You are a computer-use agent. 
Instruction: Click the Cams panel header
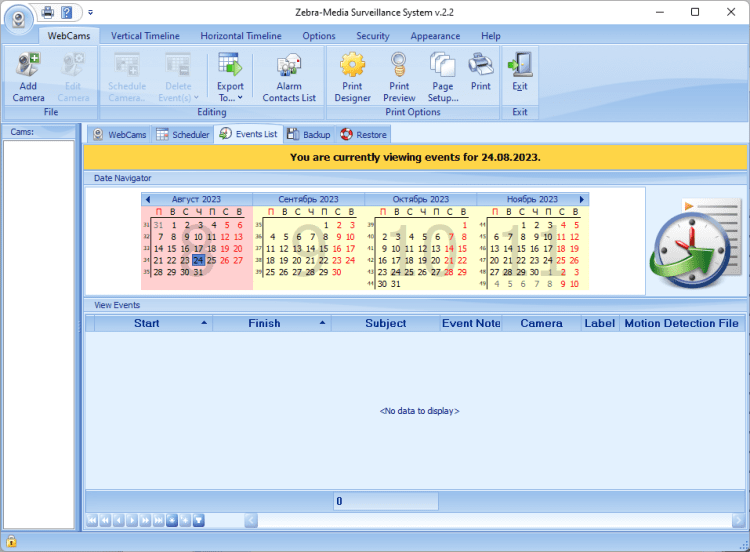click(38, 132)
